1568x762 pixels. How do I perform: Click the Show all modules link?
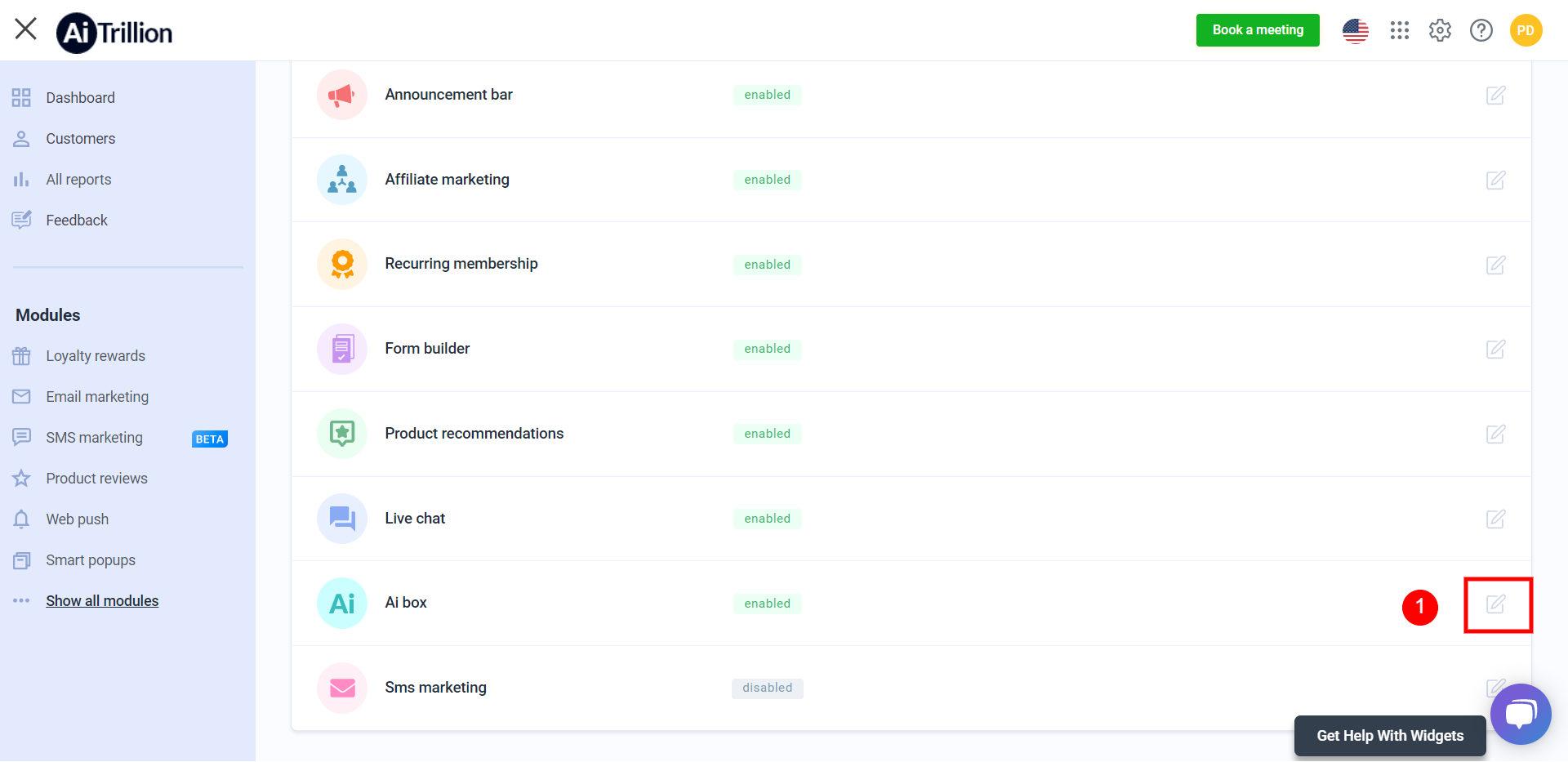pos(102,601)
